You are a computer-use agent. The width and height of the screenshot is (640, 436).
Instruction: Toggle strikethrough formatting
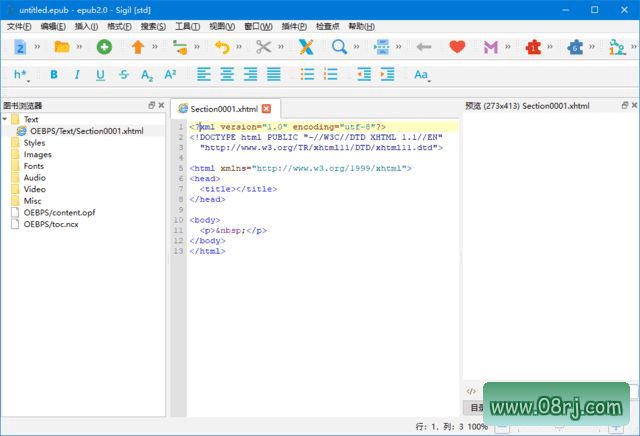pos(123,74)
